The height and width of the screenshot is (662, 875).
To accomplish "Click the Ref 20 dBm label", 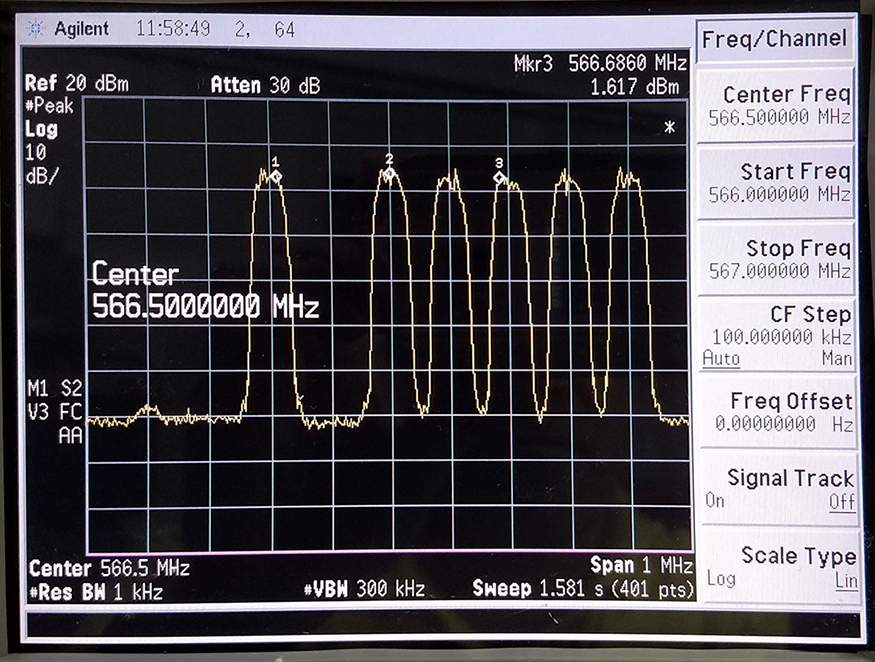I will click(76, 84).
